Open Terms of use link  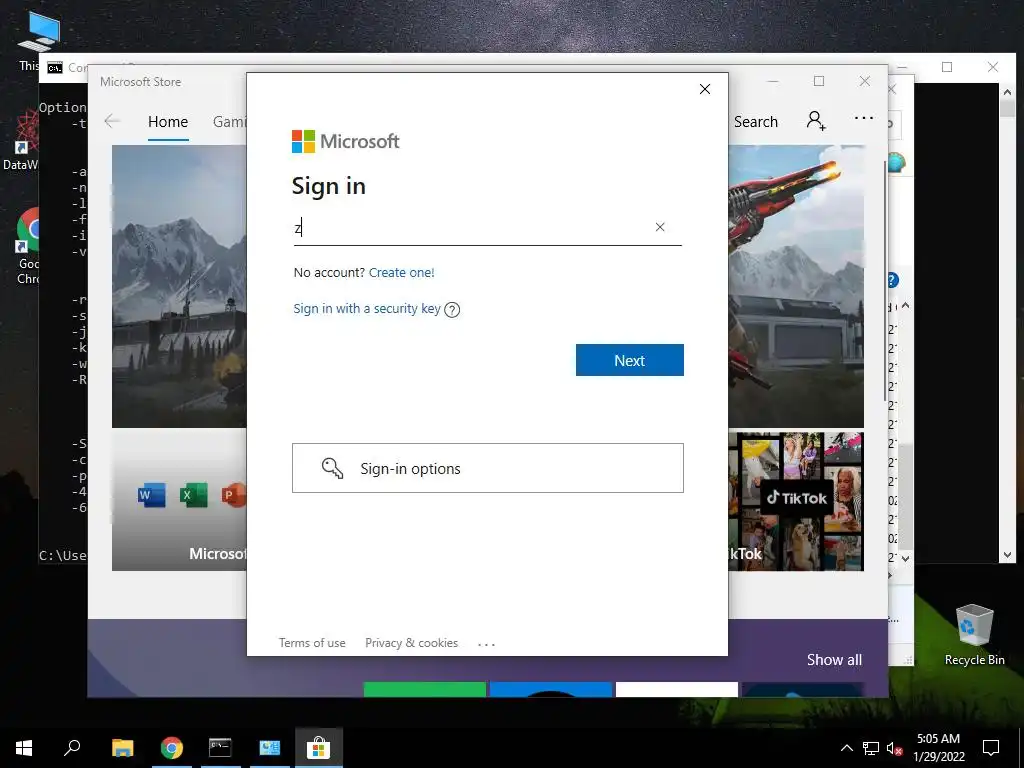312,643
